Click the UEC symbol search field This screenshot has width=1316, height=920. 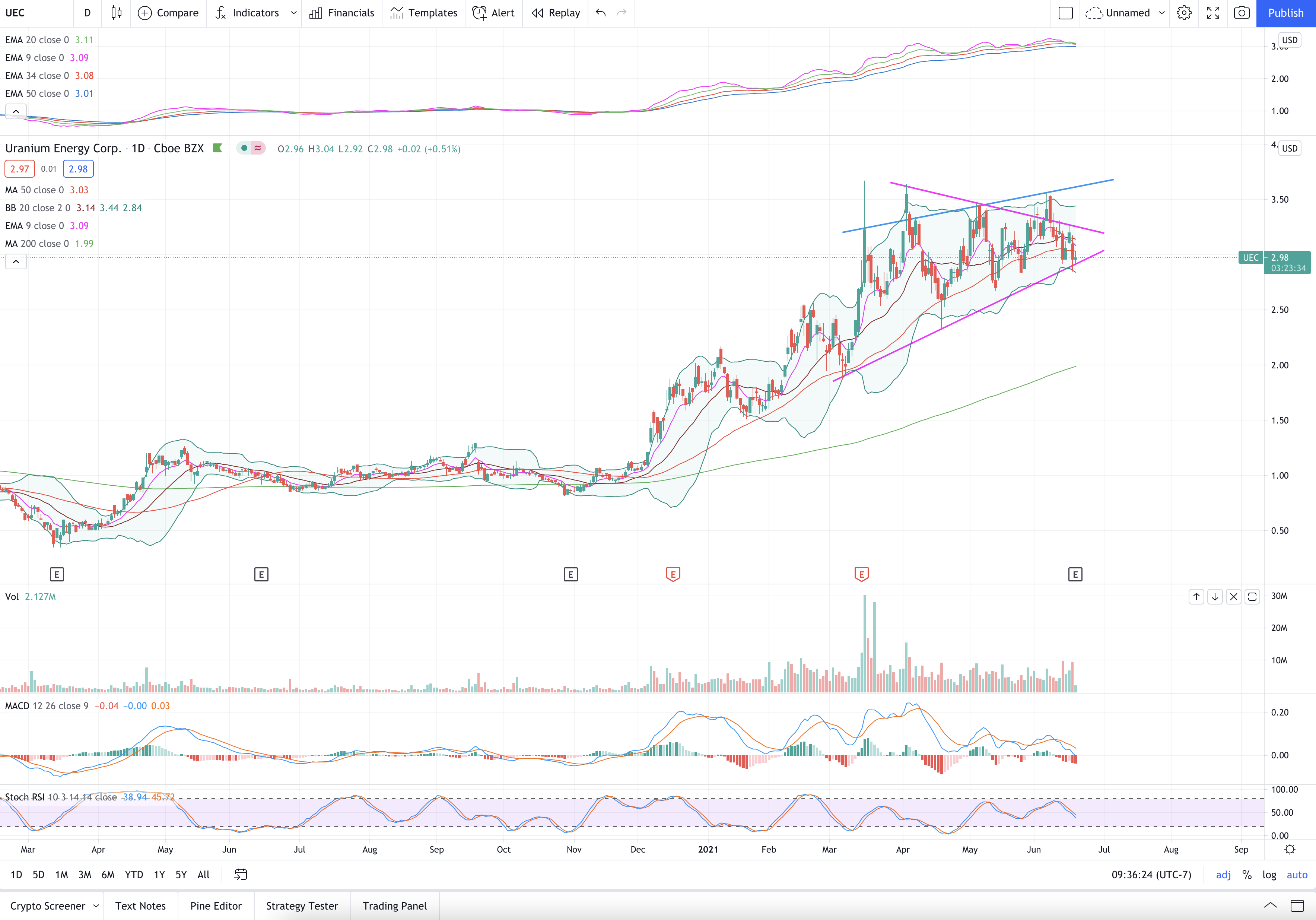tap(36, 13)
